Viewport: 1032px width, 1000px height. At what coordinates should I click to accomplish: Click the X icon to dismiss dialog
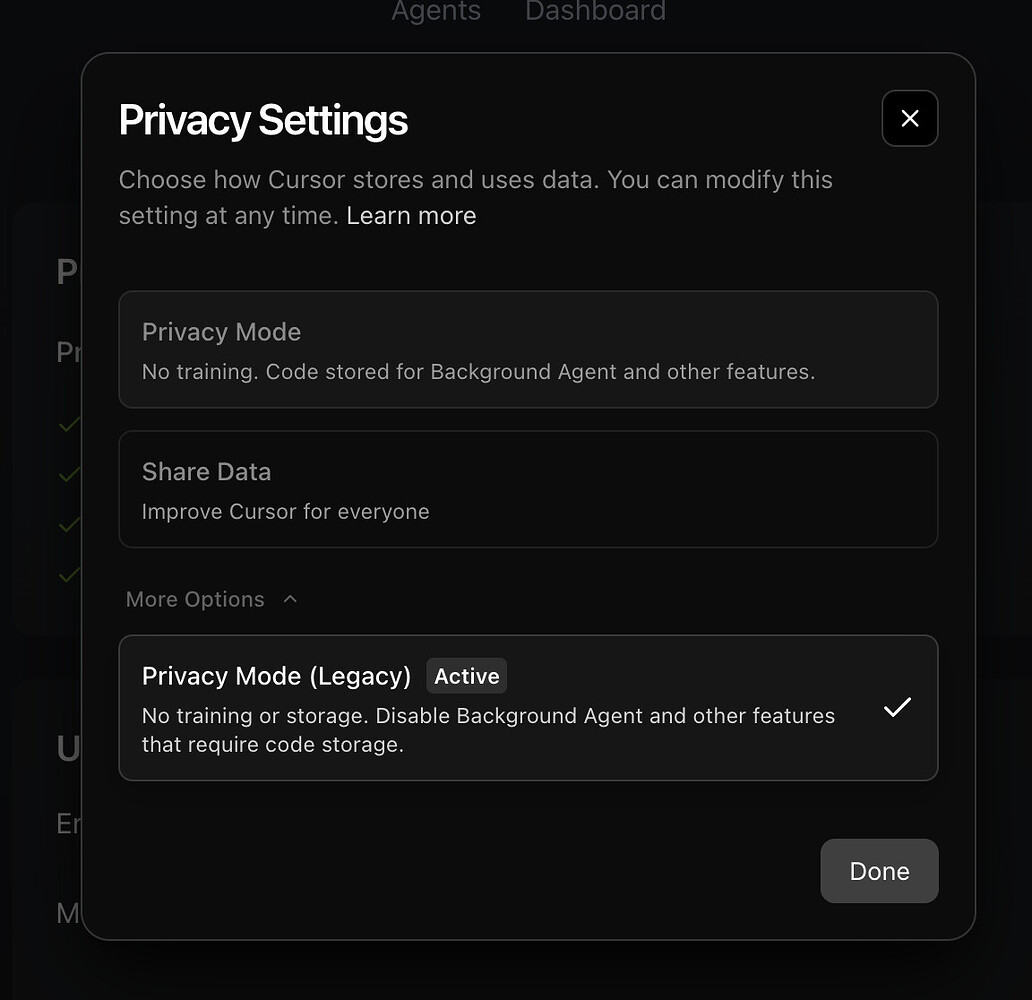tap(909, 118)
